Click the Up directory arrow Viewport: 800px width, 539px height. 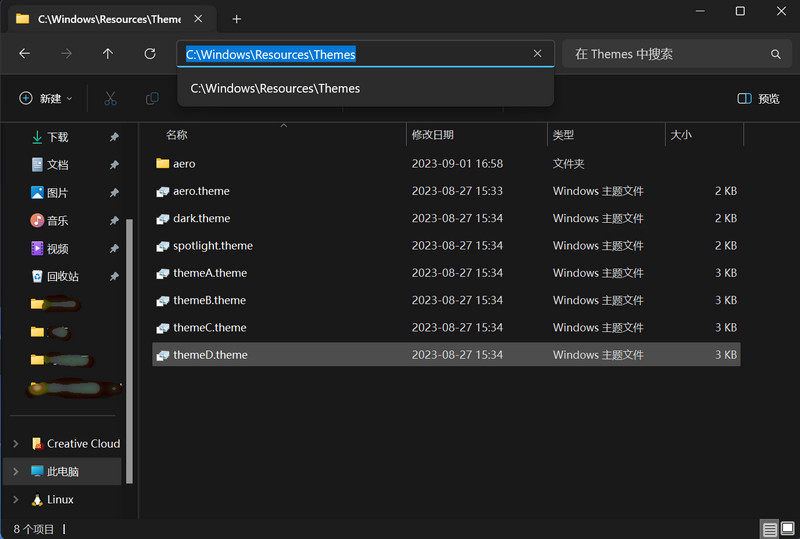[108, 54]
